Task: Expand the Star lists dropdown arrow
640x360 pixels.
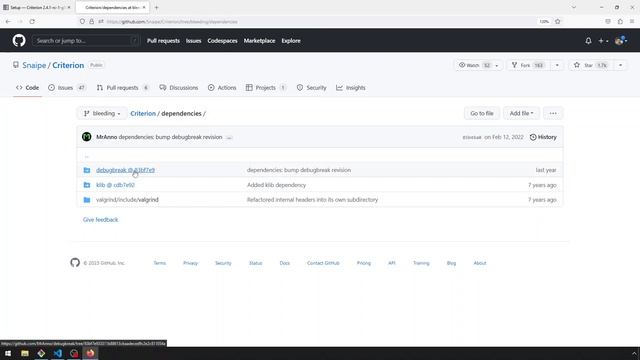Action: (x=620, y=65)
